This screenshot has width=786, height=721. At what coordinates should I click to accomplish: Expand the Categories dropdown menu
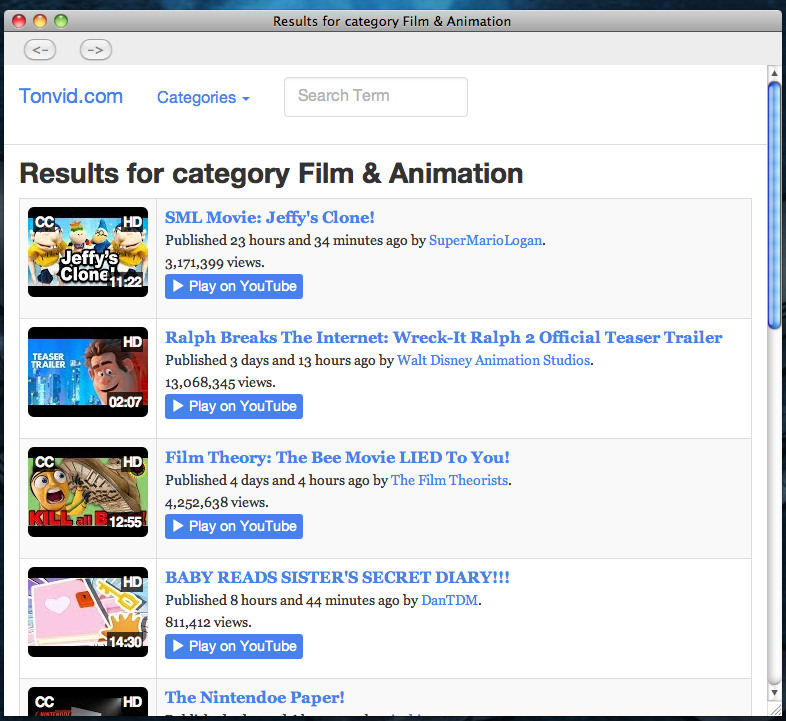pyautogui.click(x=203, y=97)
